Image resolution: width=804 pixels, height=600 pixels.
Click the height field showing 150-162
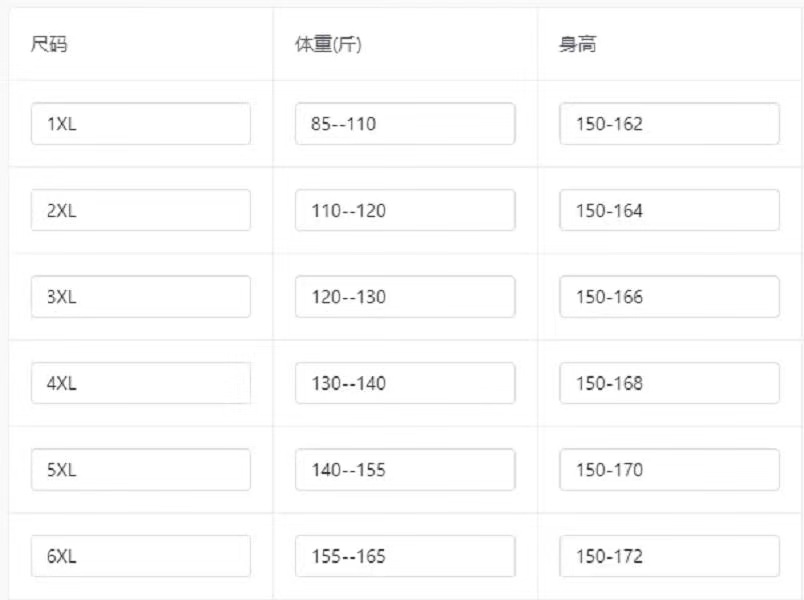pyautogui.click(x=669, y=124)
